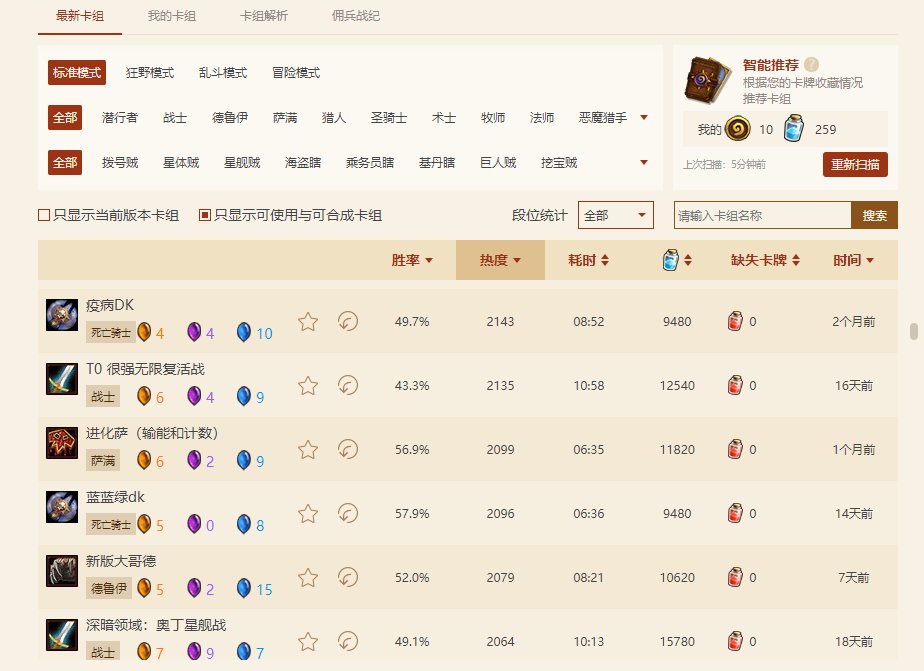Viewport: 924px width, 671px height.
Task: Click the 搜索 button
Action: coord(874,215)
